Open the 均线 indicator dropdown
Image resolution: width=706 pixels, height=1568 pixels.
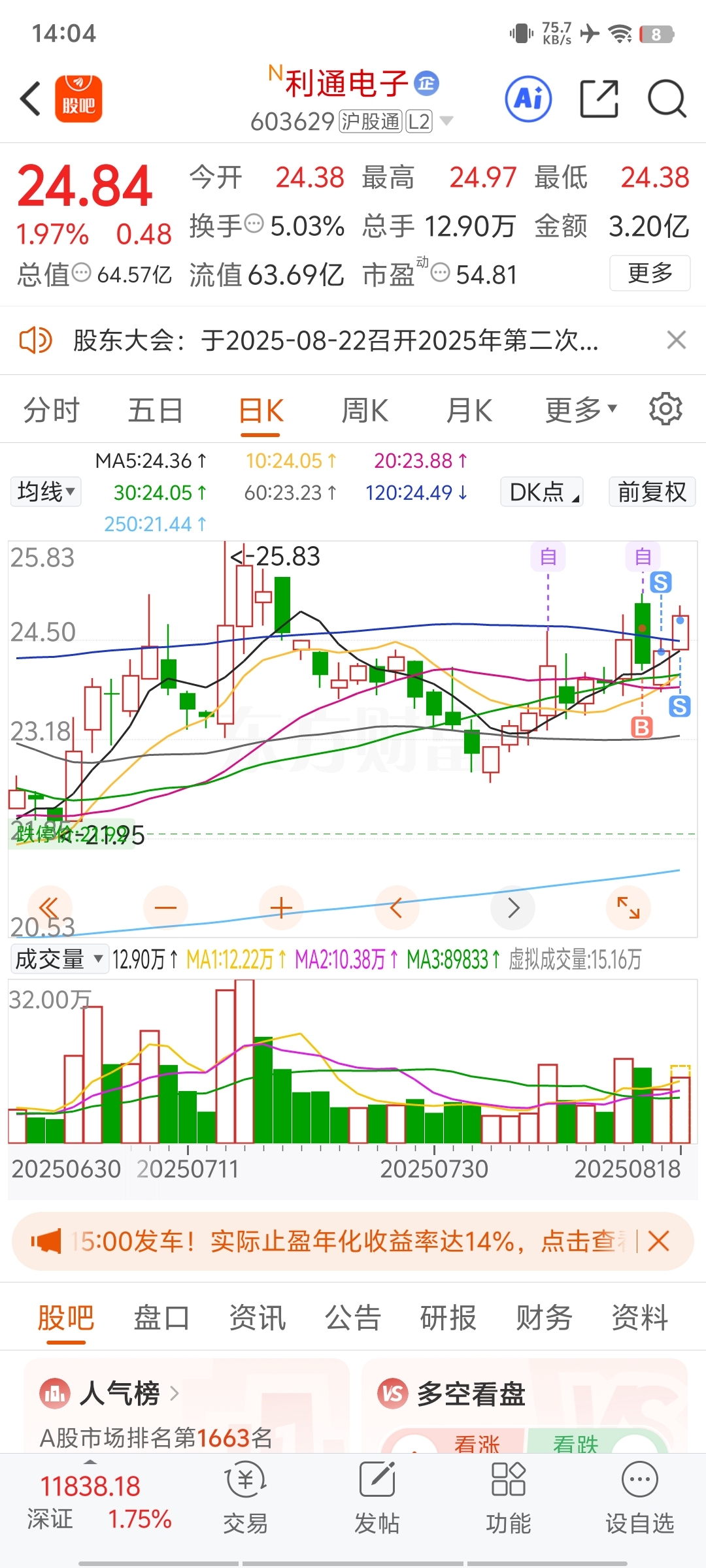click(46, 491)
